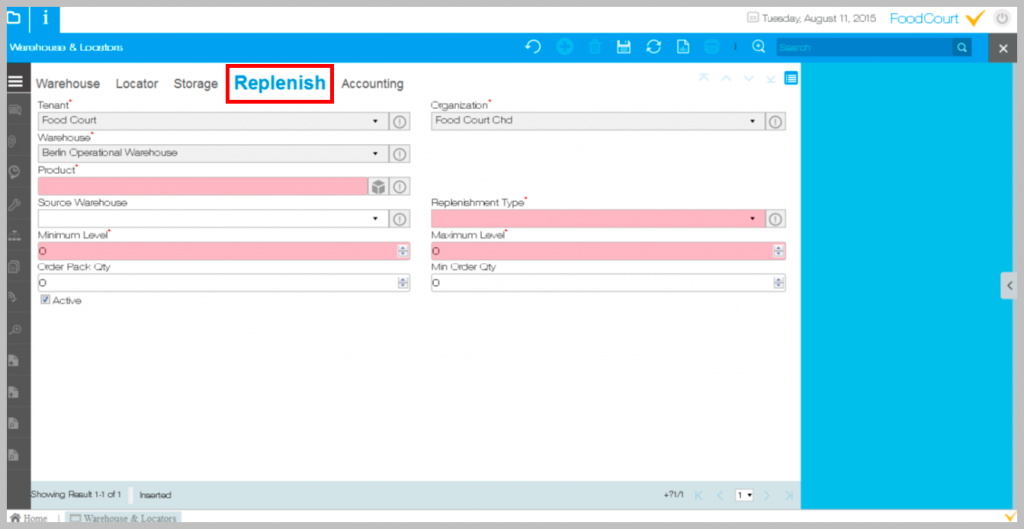Open the chat icon in sidebar
1024x529 pixels.
[14, 110]
